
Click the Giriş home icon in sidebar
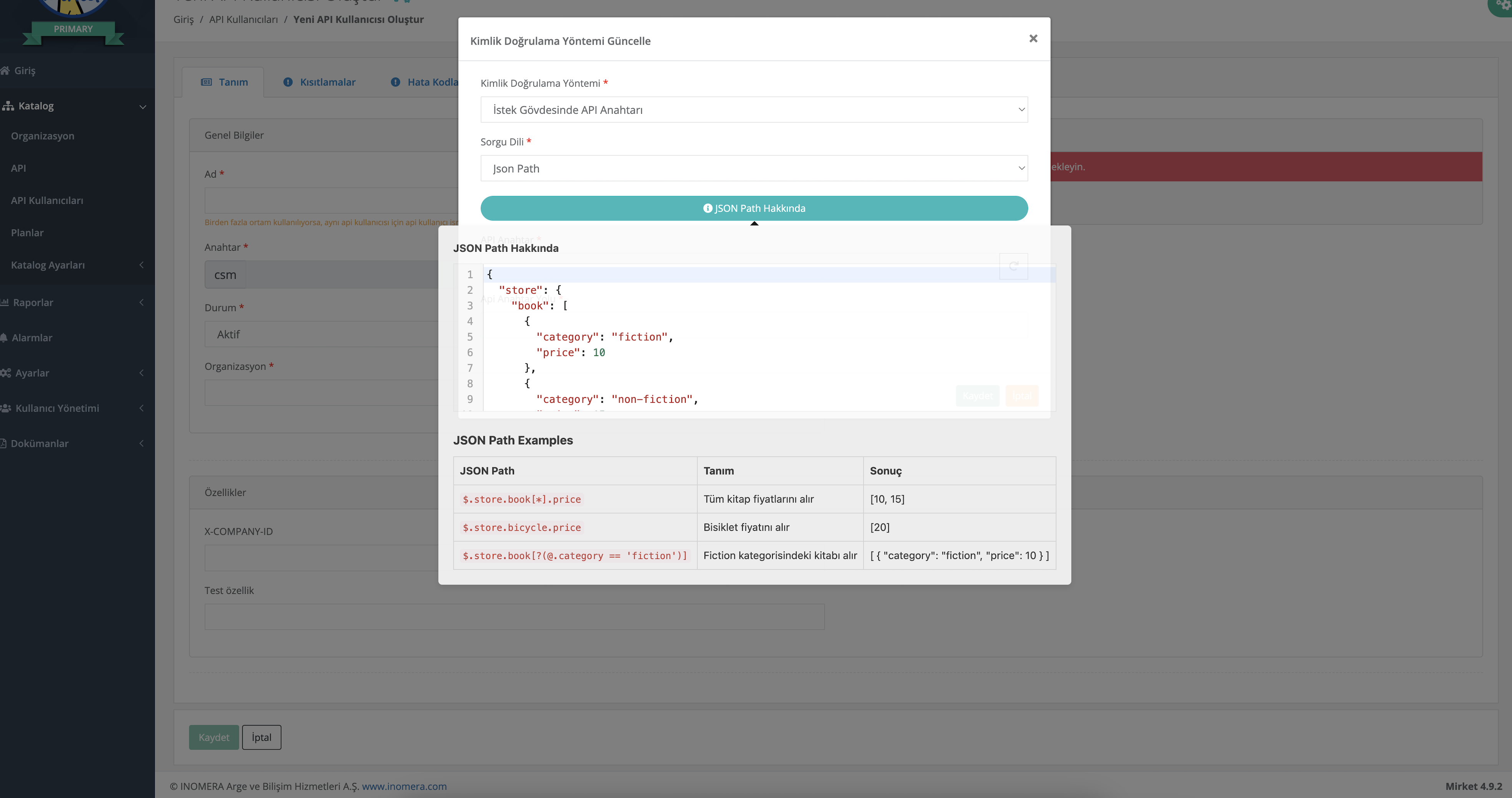[x=5, y=70]
